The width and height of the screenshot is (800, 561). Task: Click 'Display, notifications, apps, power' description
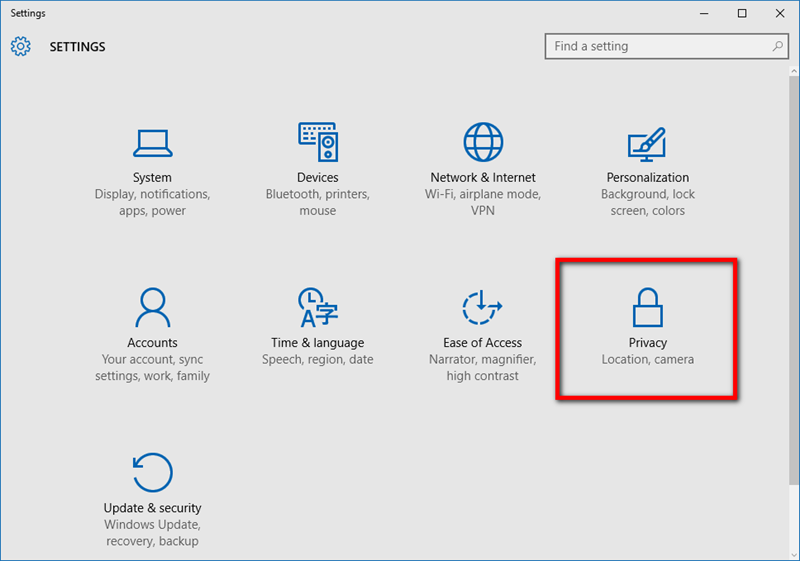152,202
